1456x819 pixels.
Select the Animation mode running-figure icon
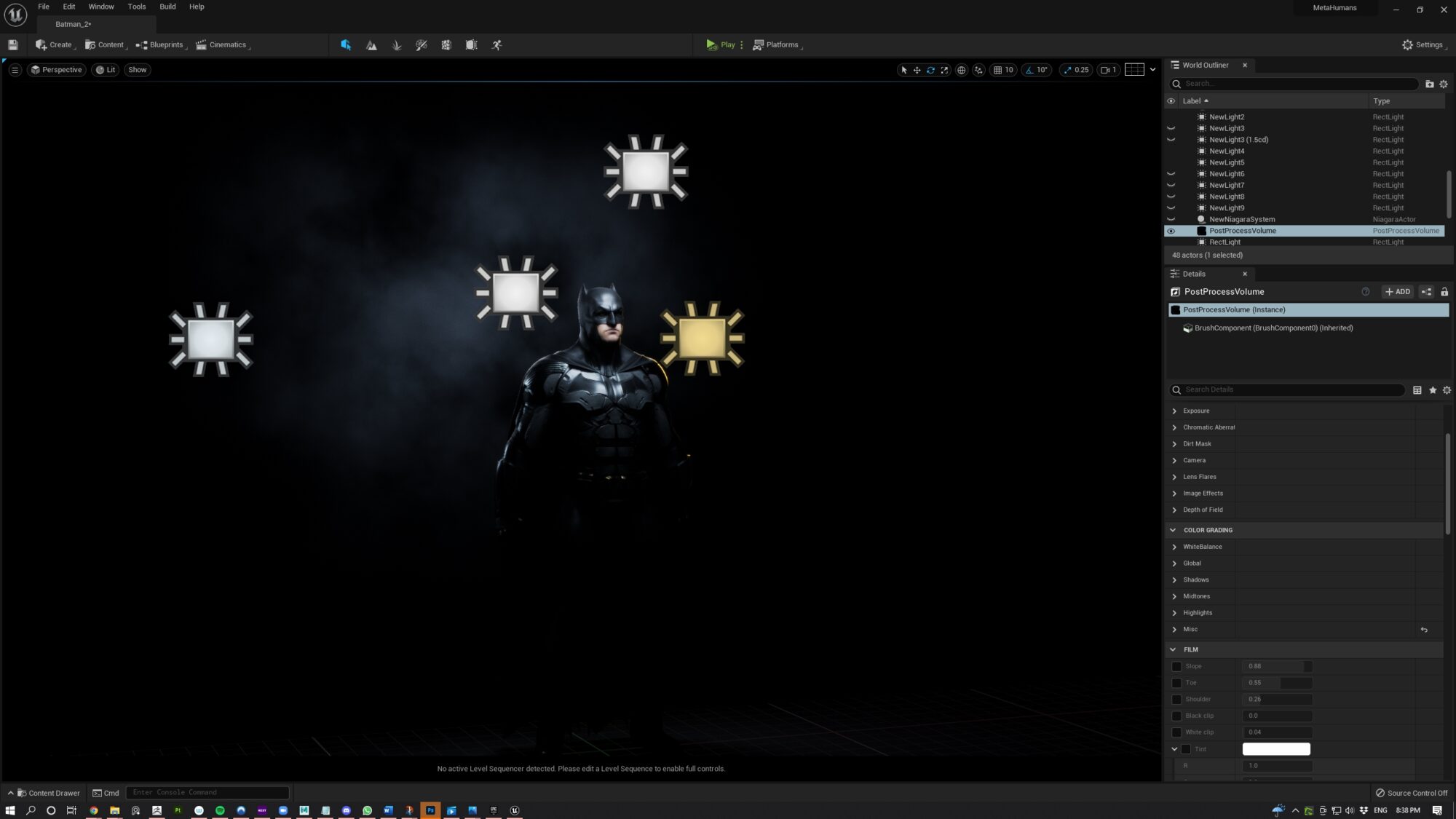496,45
